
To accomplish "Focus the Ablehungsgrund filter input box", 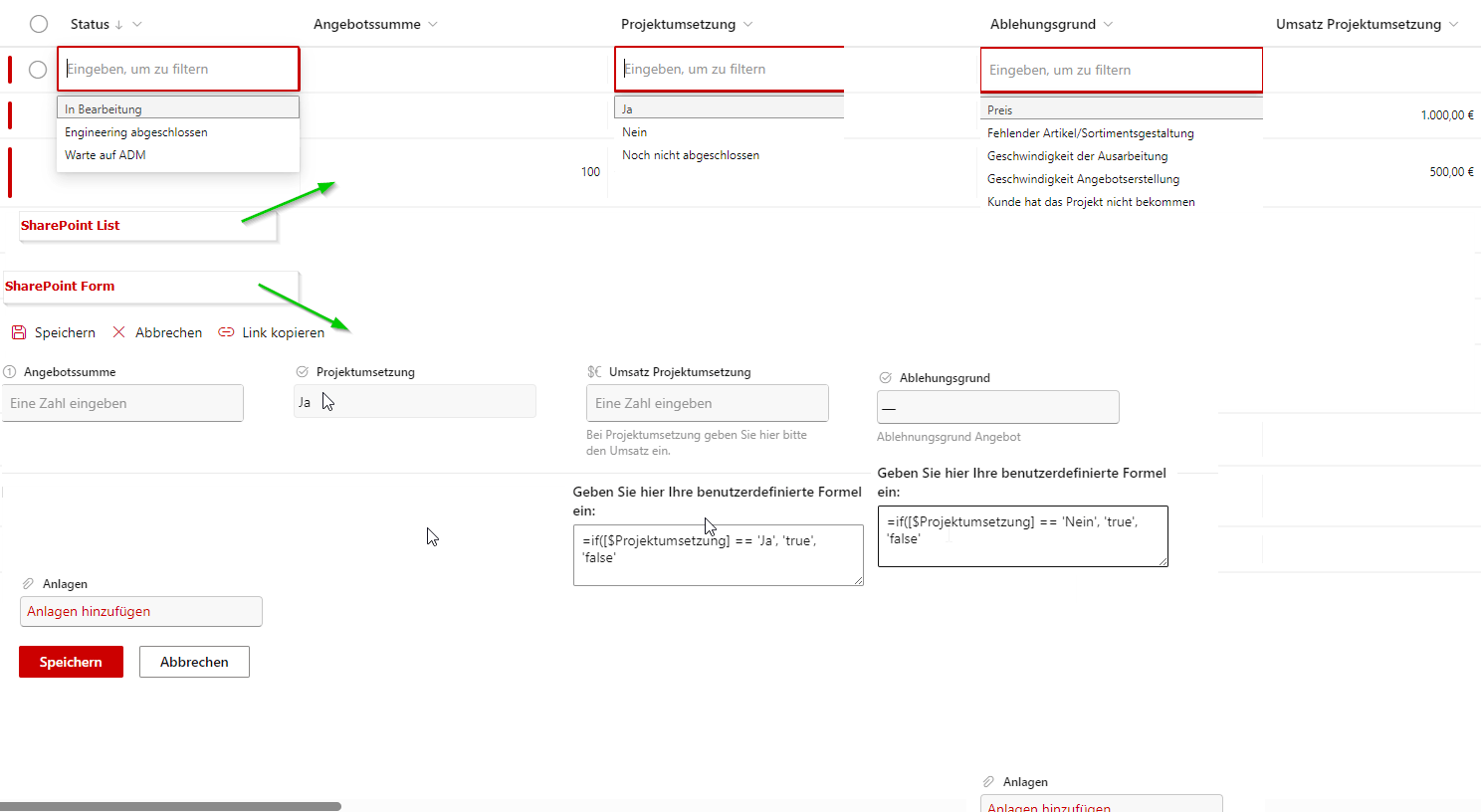I will tap(1122, 70).
